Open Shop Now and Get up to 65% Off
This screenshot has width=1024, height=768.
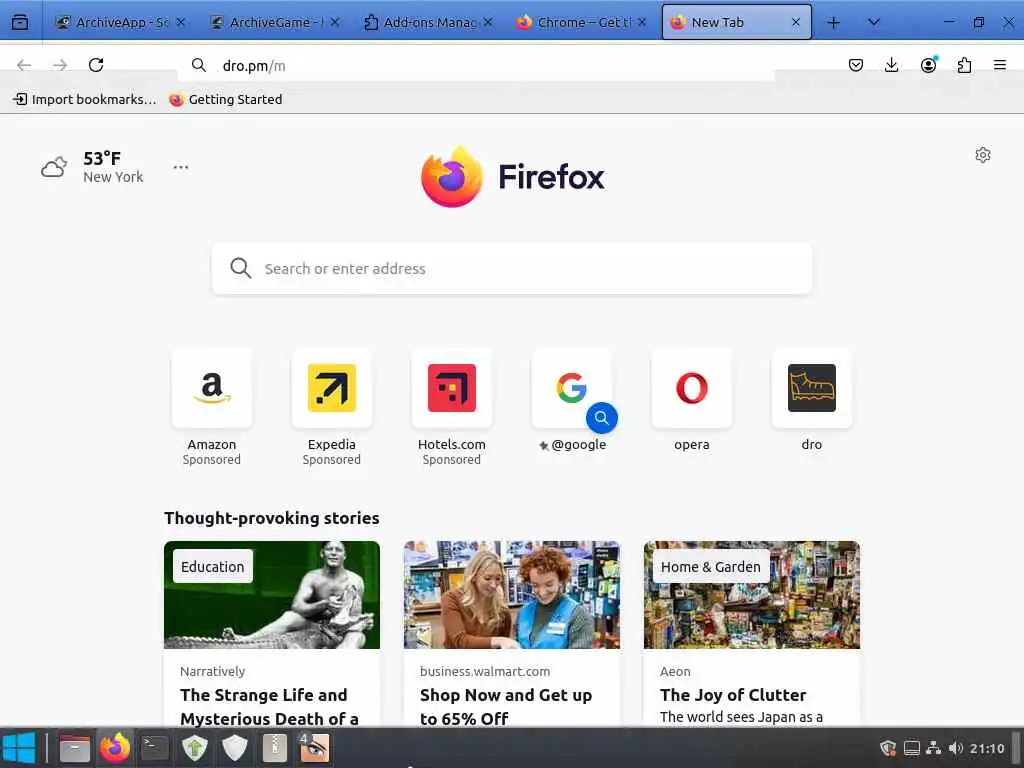[506, 707]
